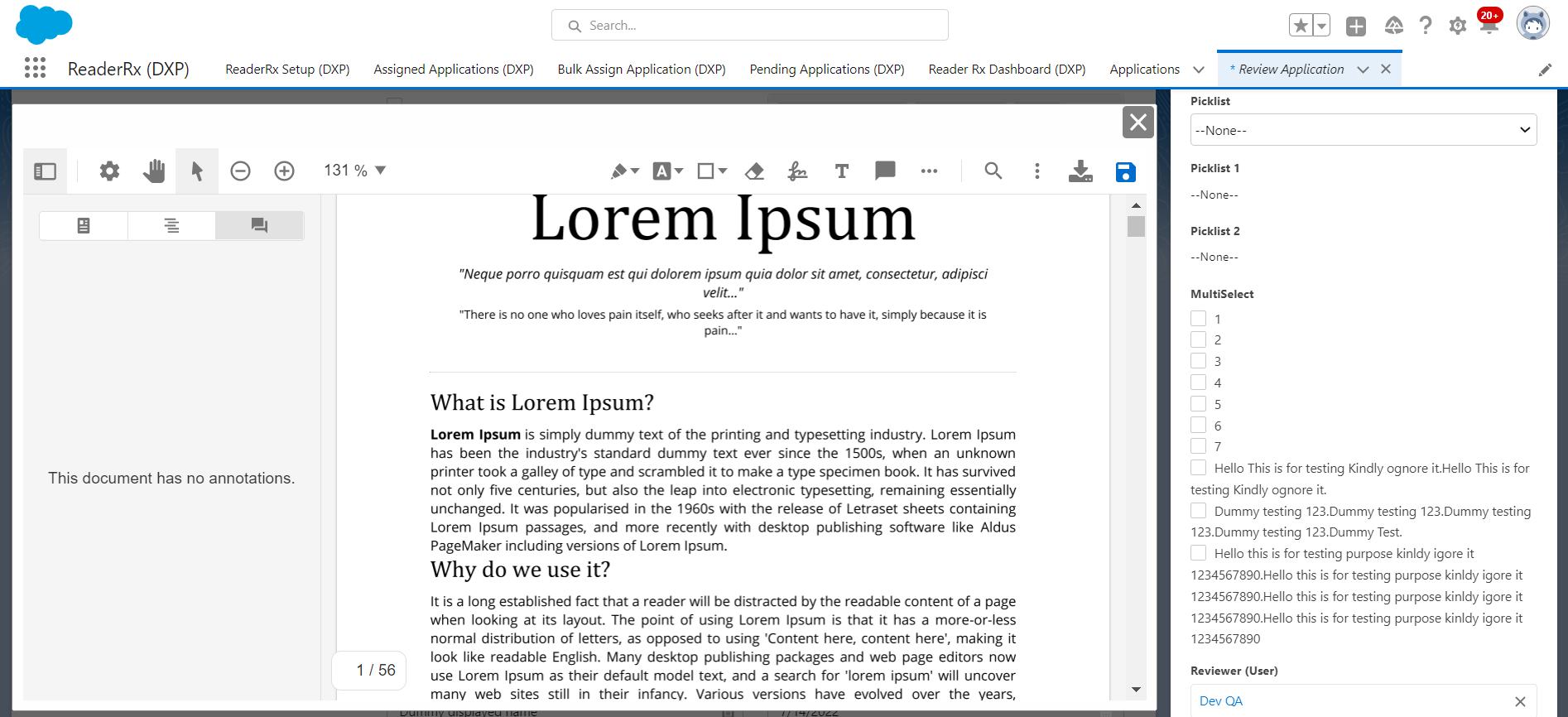
Task: Add a comment note annotation
Action: 885,171
